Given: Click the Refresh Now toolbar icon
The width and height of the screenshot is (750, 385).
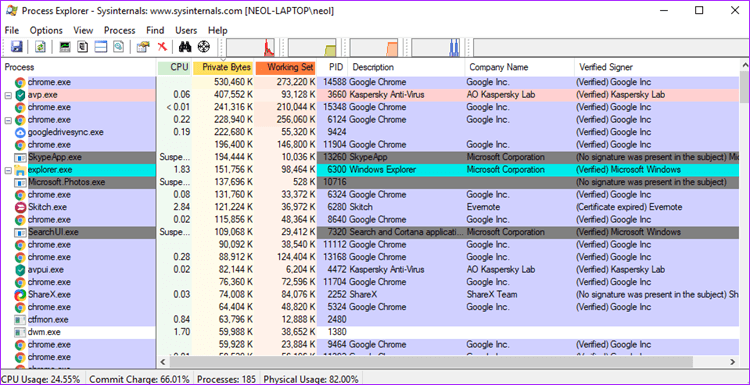Looking at the screenshot, I should (41, 46).
